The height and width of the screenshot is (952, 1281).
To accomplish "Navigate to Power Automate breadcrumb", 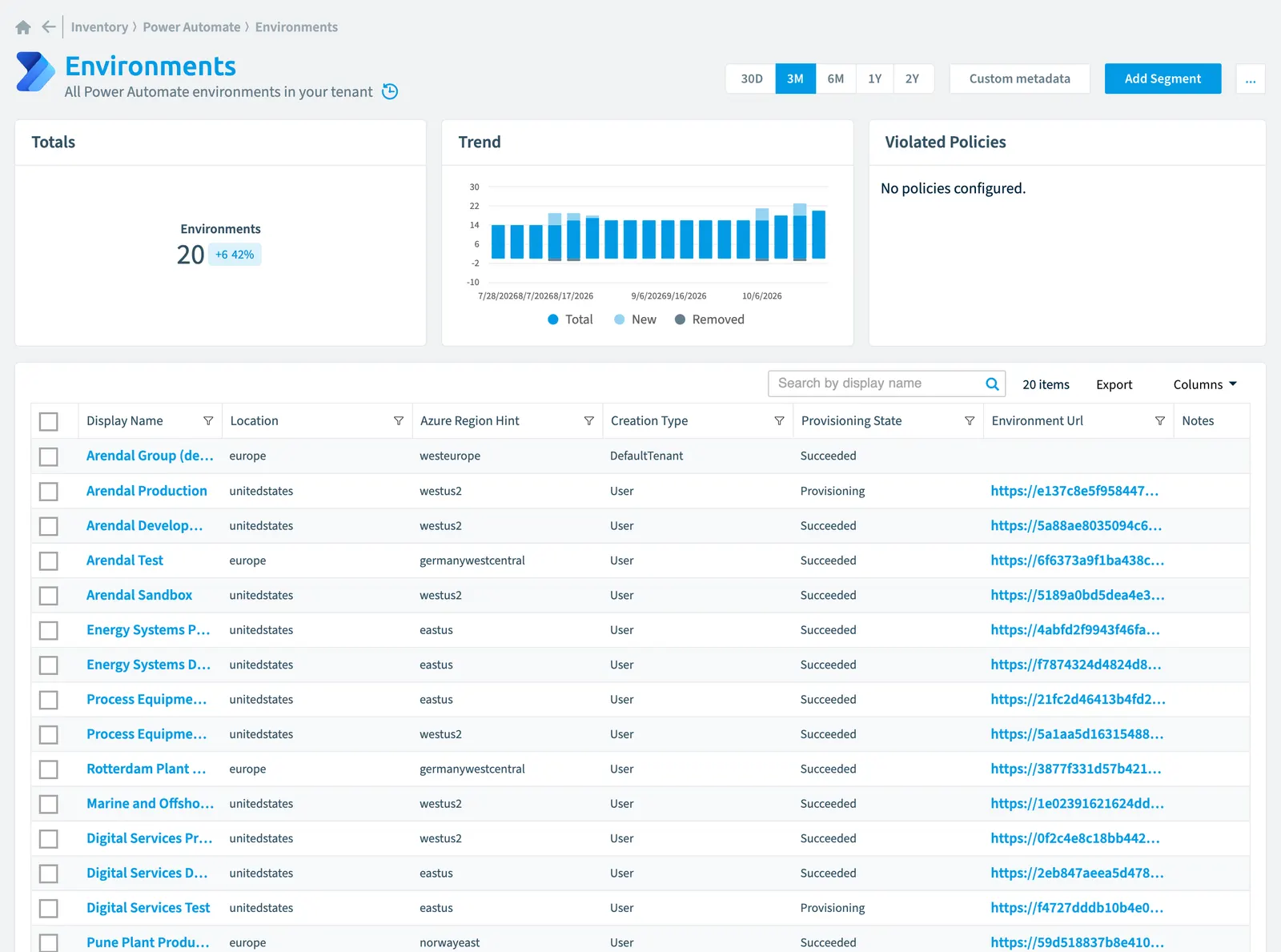I will 191,27.
